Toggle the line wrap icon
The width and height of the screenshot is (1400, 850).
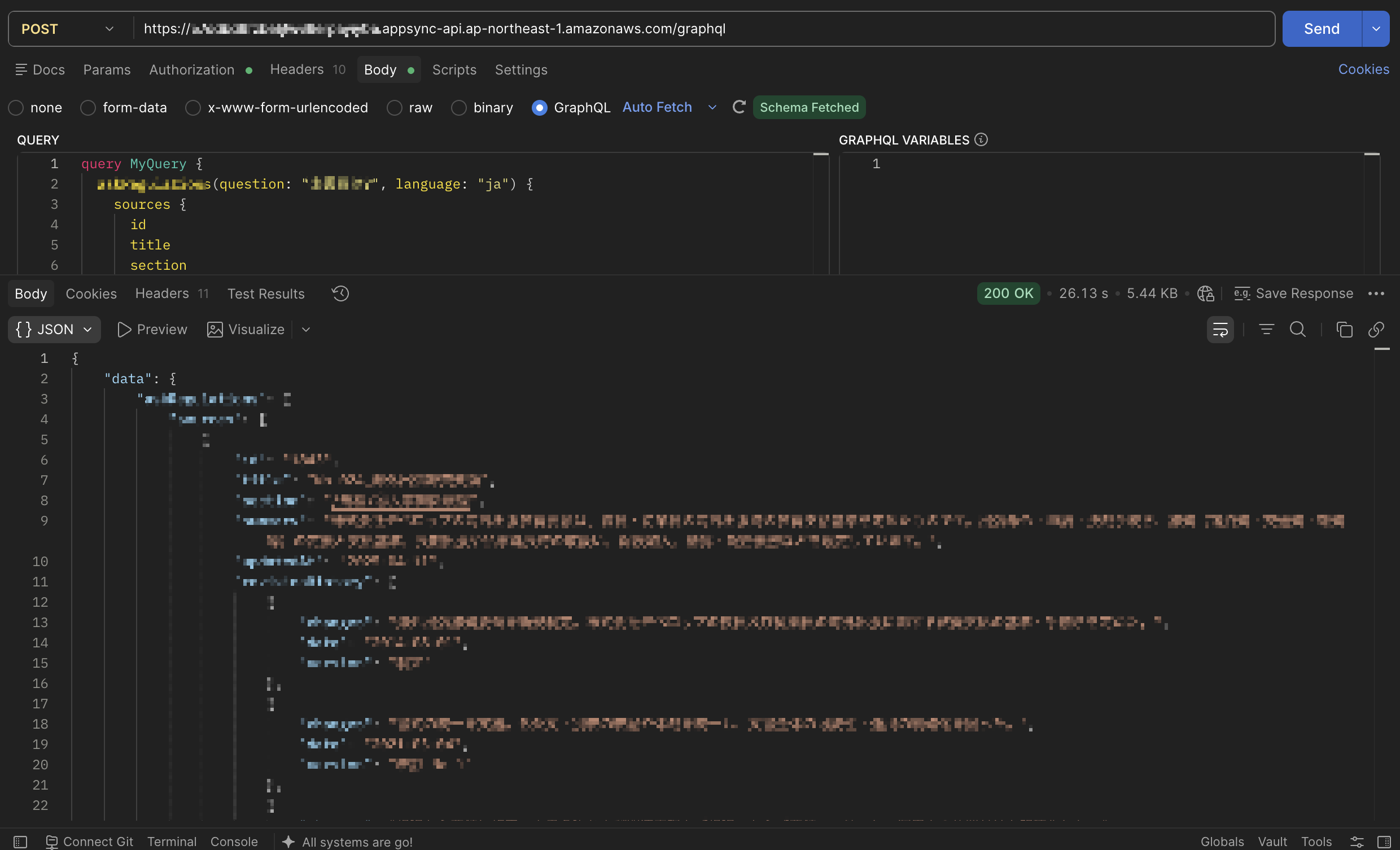1220,330
